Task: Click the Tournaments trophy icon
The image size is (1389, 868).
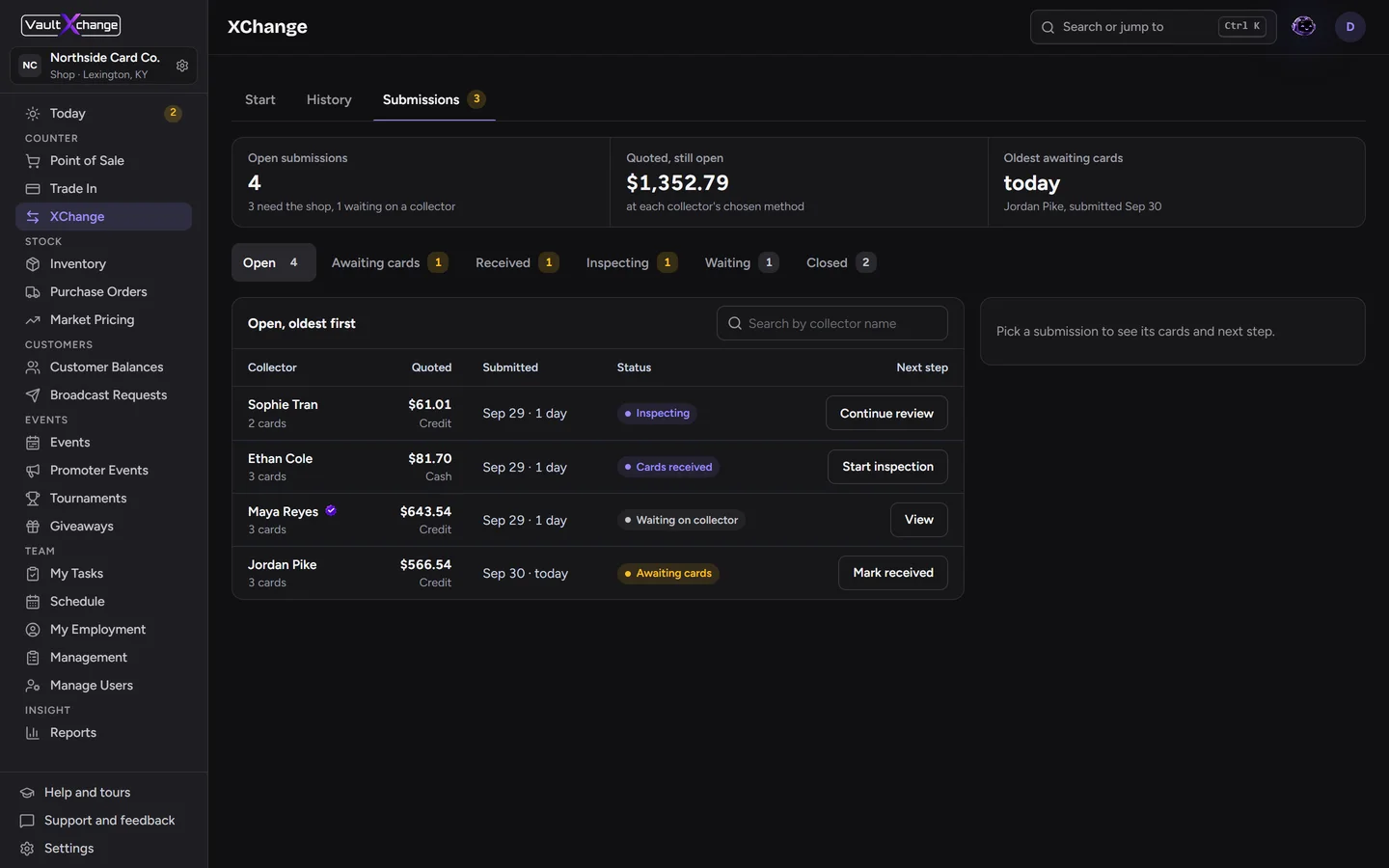Action: pyautogui.click(x=33, y=499)
